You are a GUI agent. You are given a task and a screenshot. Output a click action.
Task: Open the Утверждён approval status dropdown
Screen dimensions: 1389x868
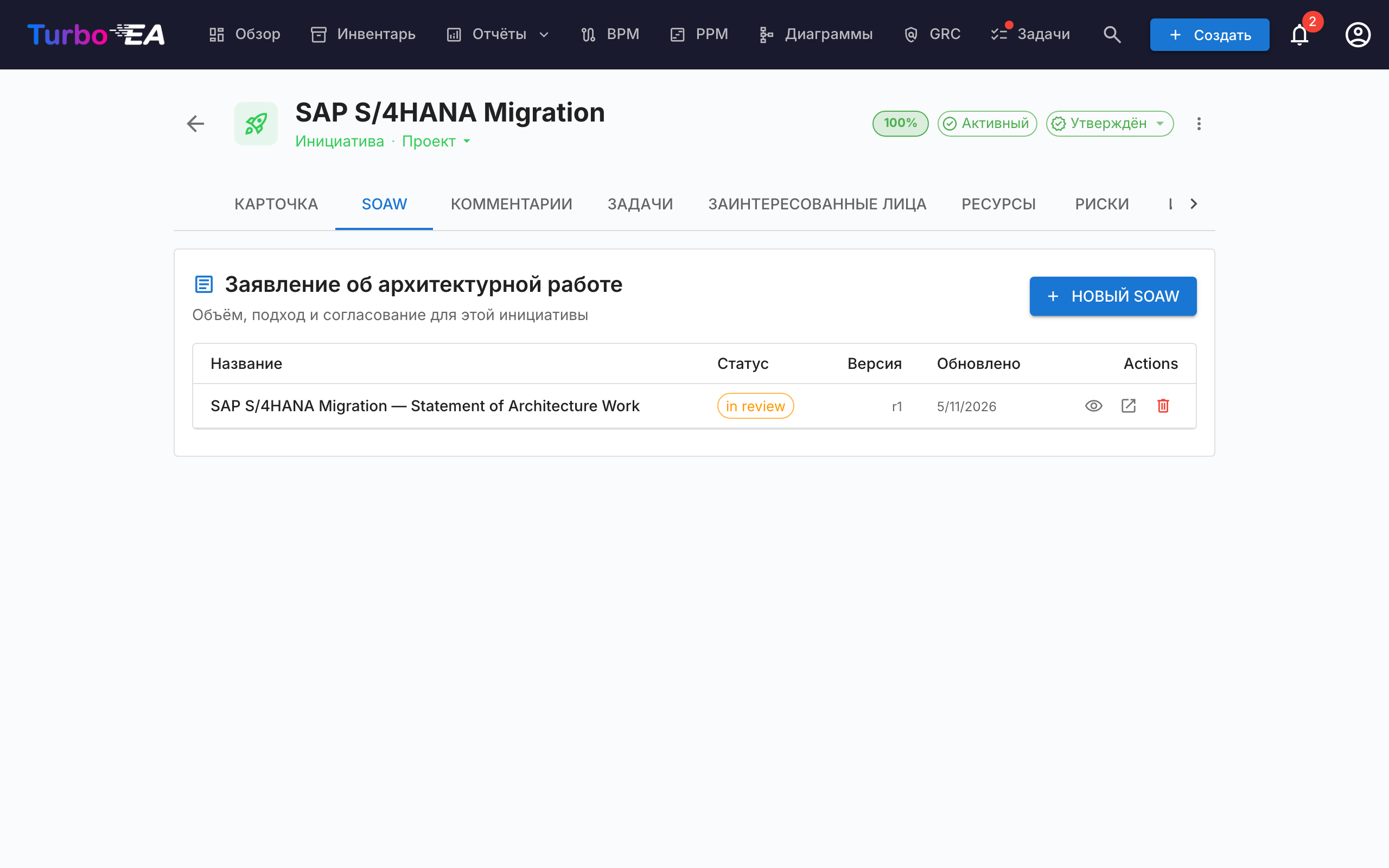1110,124
